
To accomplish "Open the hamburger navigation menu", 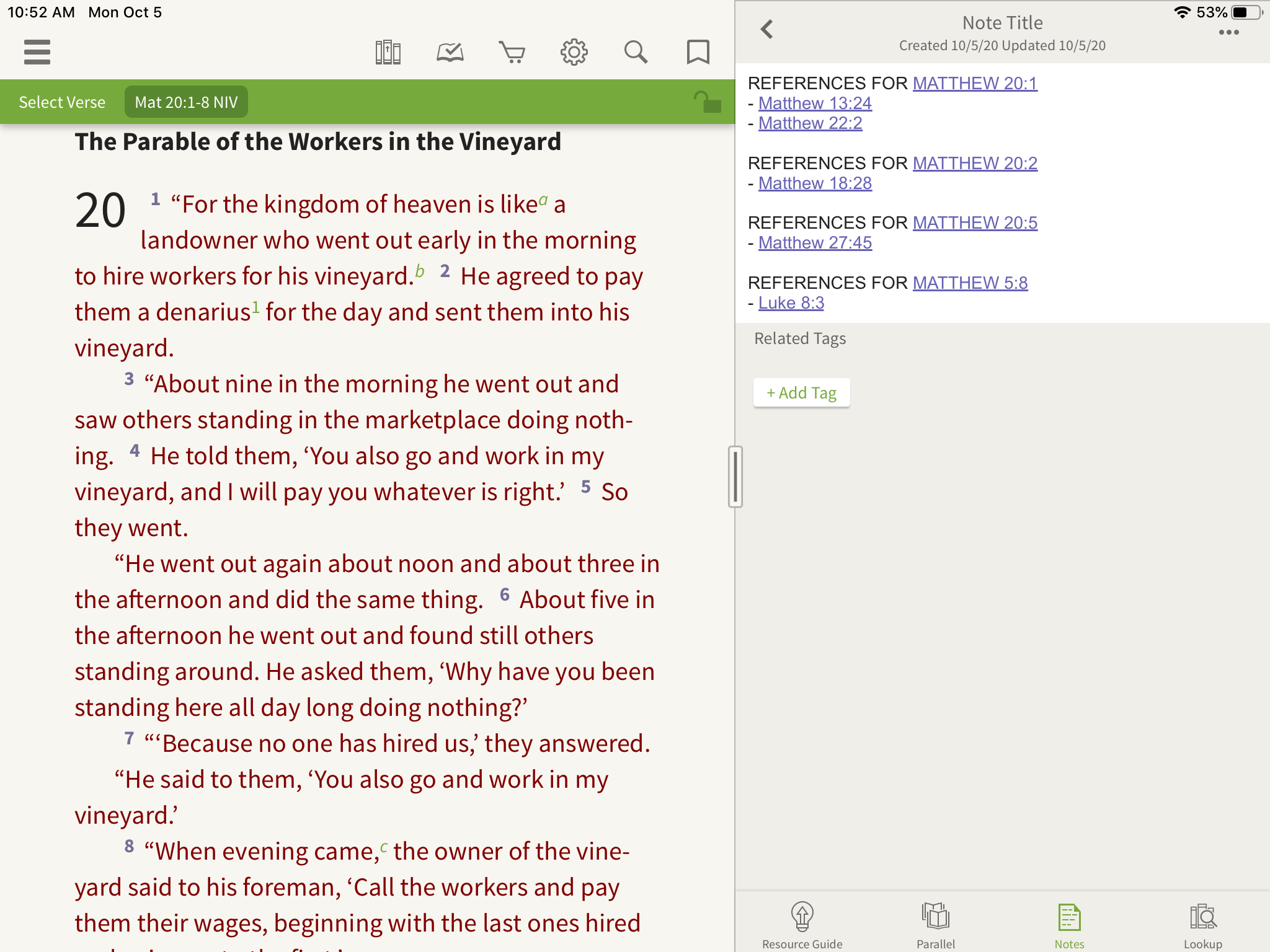I will 37,50.
